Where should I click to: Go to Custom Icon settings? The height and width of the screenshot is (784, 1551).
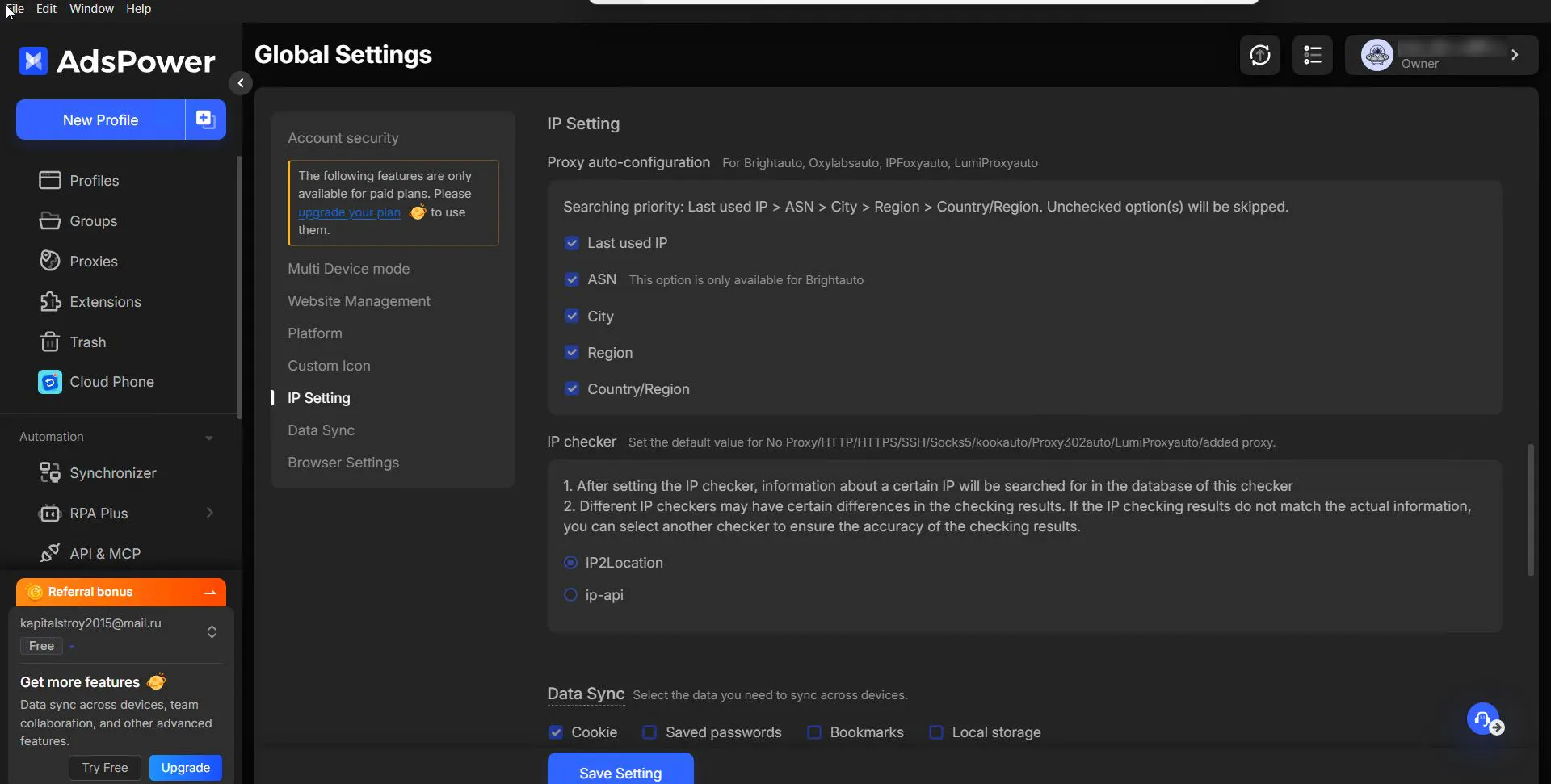329,366
